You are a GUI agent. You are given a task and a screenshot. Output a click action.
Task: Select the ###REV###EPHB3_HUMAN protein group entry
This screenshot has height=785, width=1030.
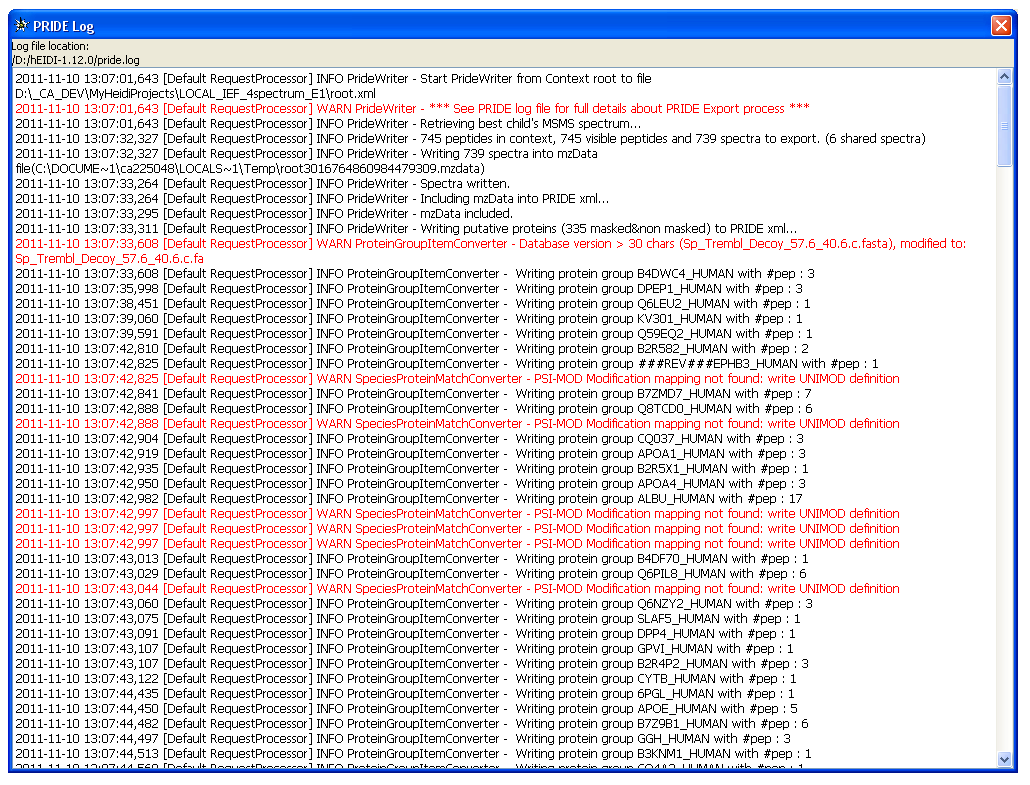pyautogui.click(x=446, y=363)
